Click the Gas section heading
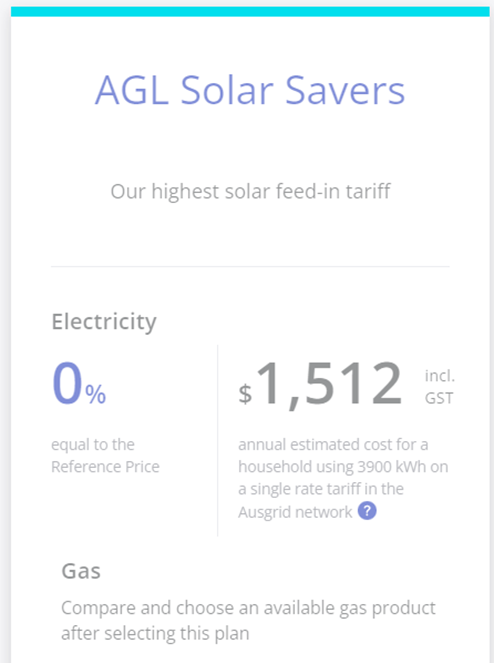The height and width of the screenshot is (663, 494). 81,571
